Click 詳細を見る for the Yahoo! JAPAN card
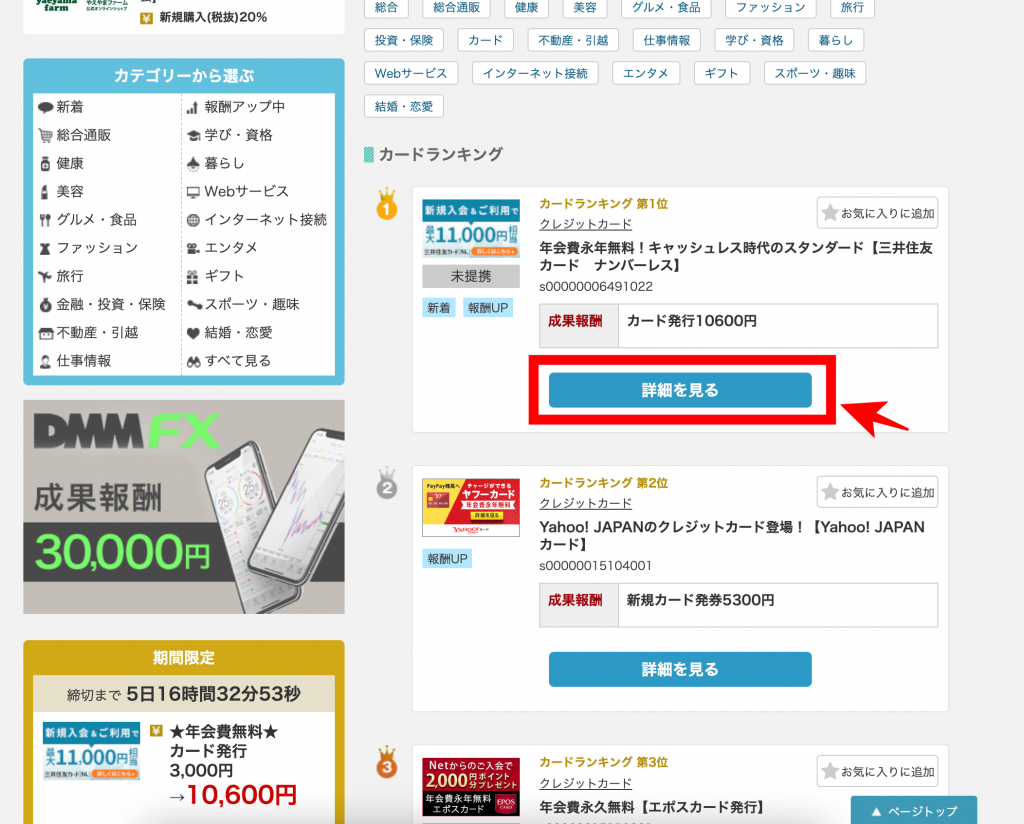Screen dimensions: 1024x824 680,669
